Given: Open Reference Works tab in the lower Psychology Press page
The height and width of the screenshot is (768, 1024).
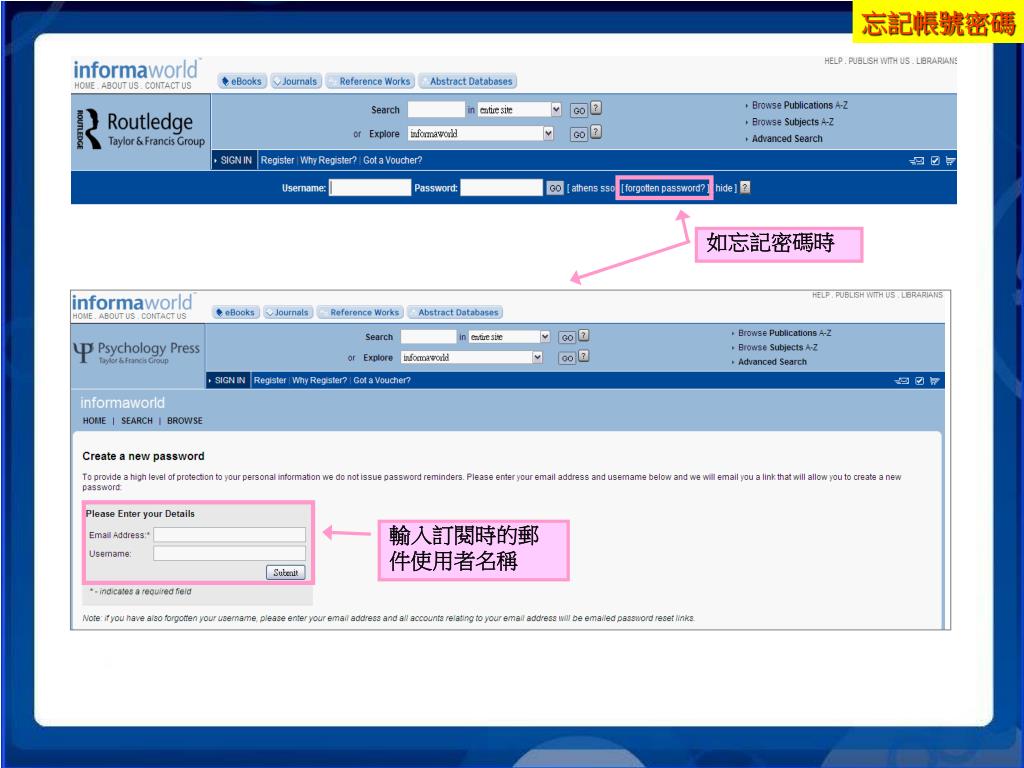Looking at the screenshot, I should [360, 312].
